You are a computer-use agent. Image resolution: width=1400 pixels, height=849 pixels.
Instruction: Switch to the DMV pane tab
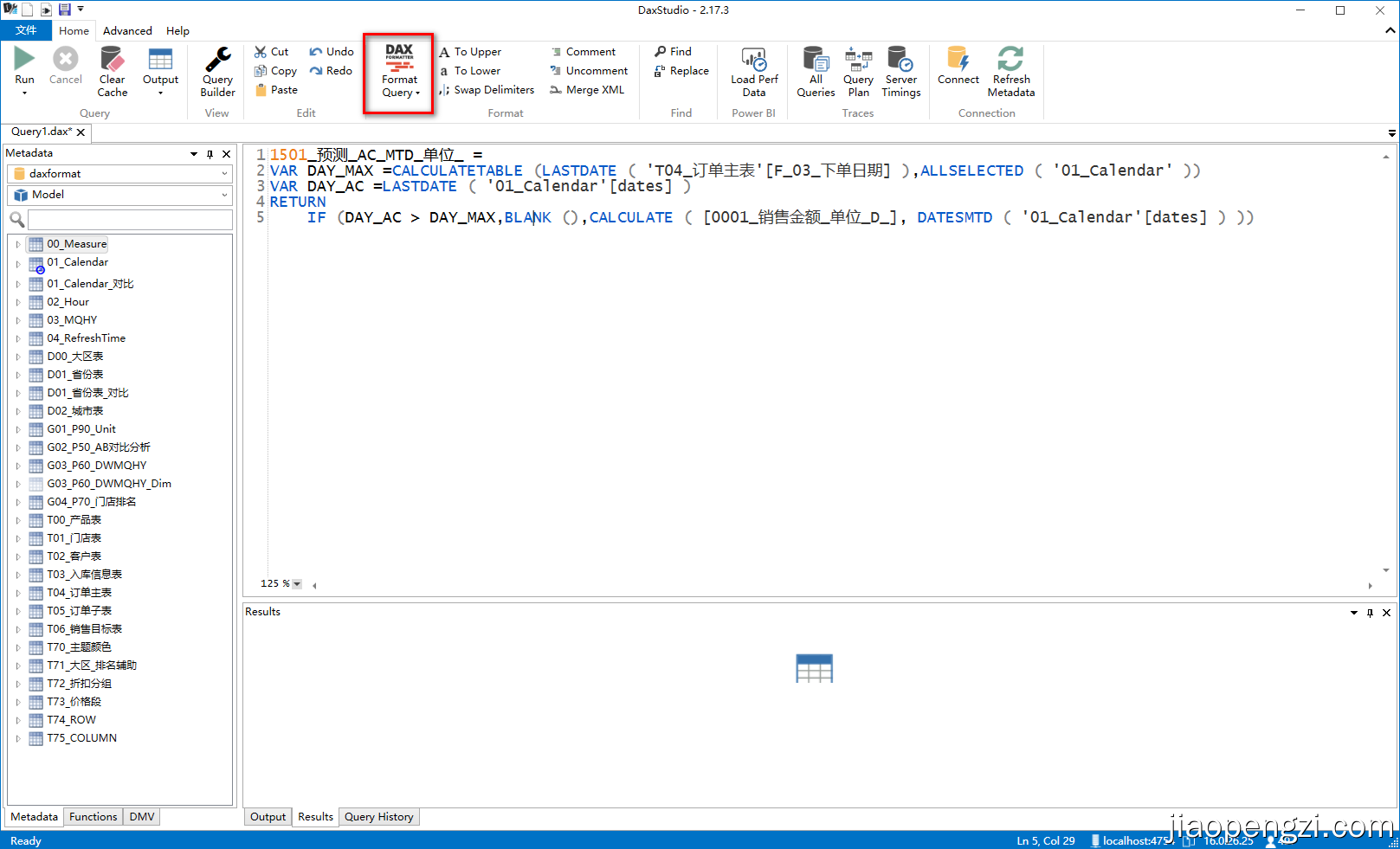click(x=142, y=817)
